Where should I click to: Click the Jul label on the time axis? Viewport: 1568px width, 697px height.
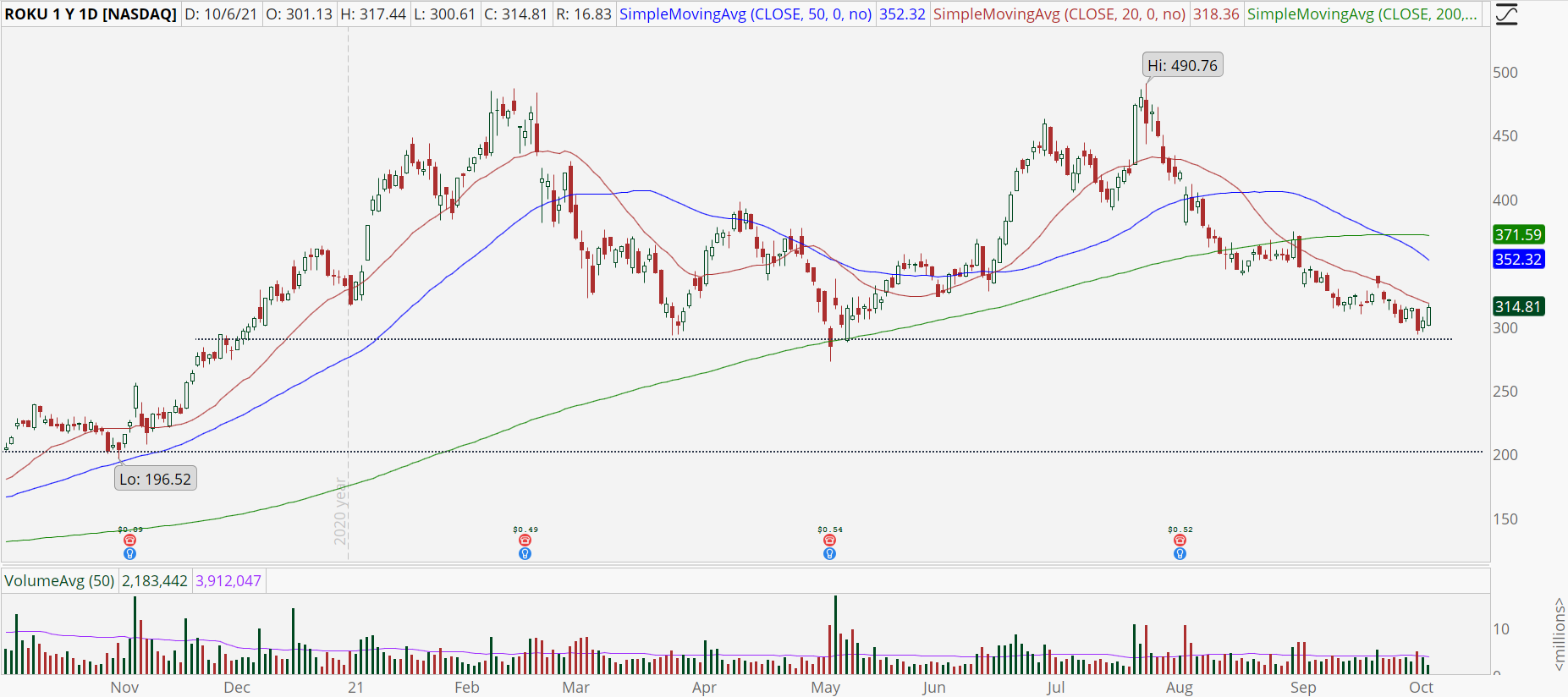[x=1055, y=687]
